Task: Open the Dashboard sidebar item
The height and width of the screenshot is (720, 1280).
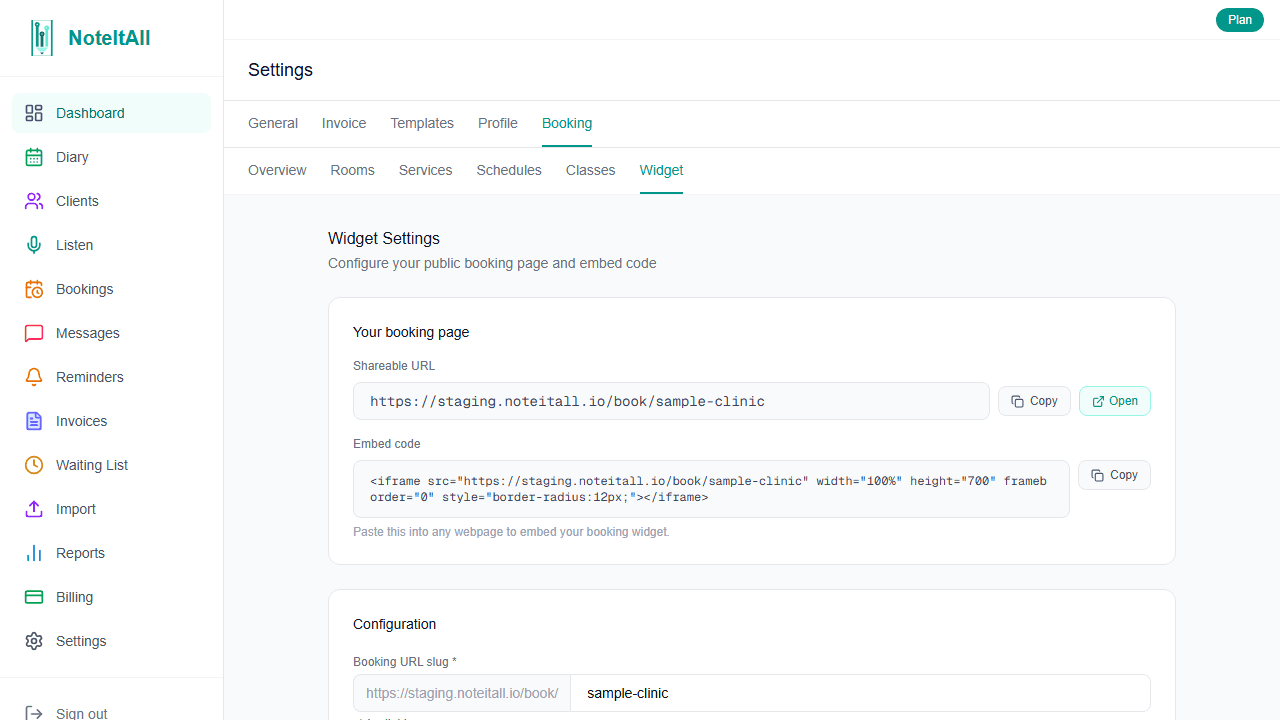Action: pyautogui.click(x=111, y=113)
